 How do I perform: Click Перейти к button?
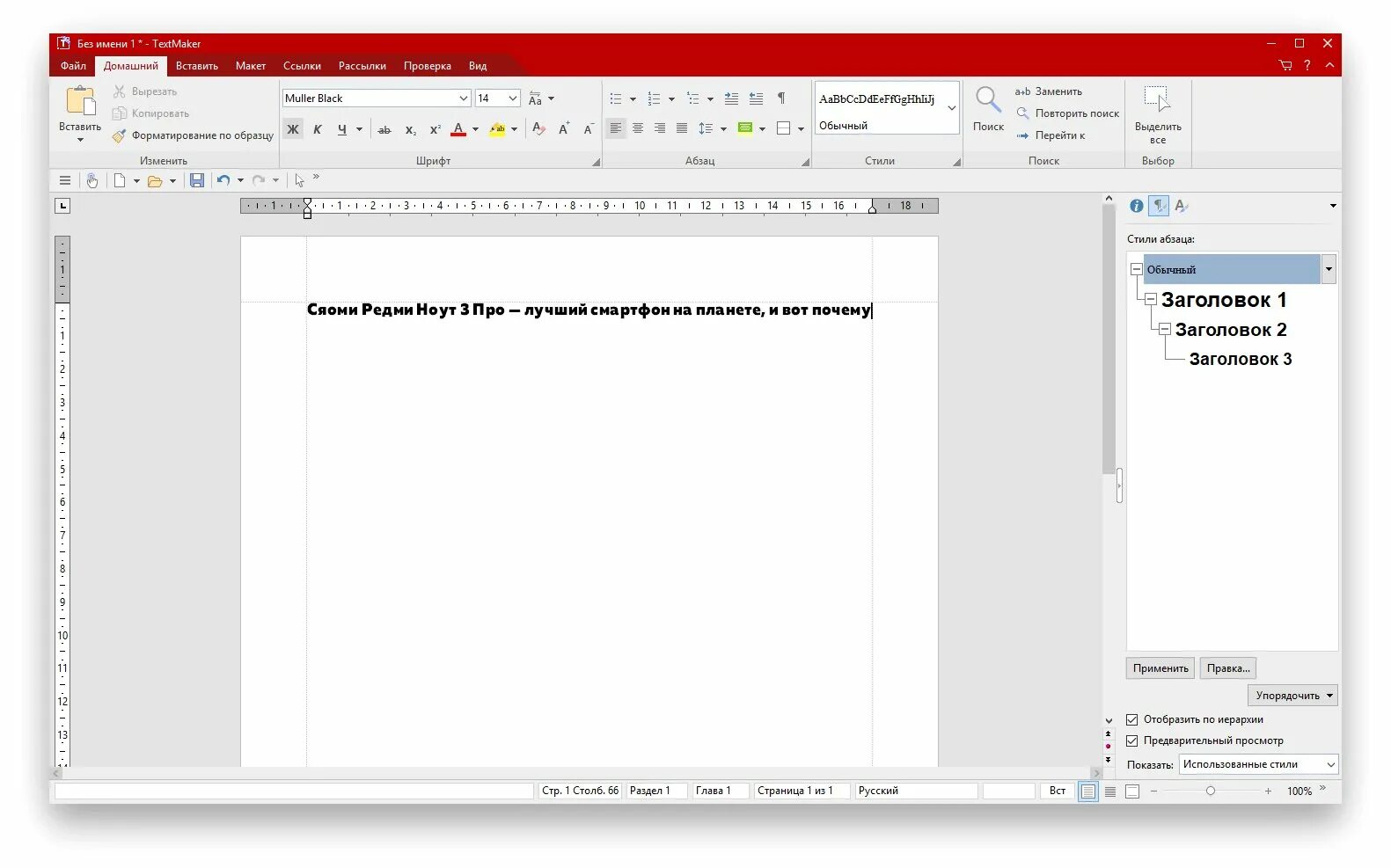point(1051,135)
